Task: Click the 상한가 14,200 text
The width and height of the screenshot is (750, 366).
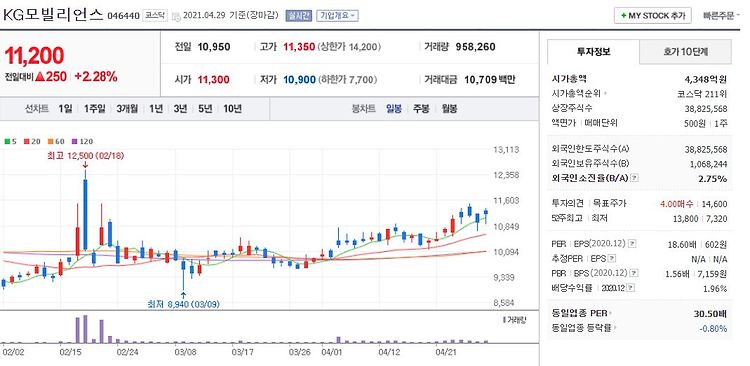Action: pos(349,47)
